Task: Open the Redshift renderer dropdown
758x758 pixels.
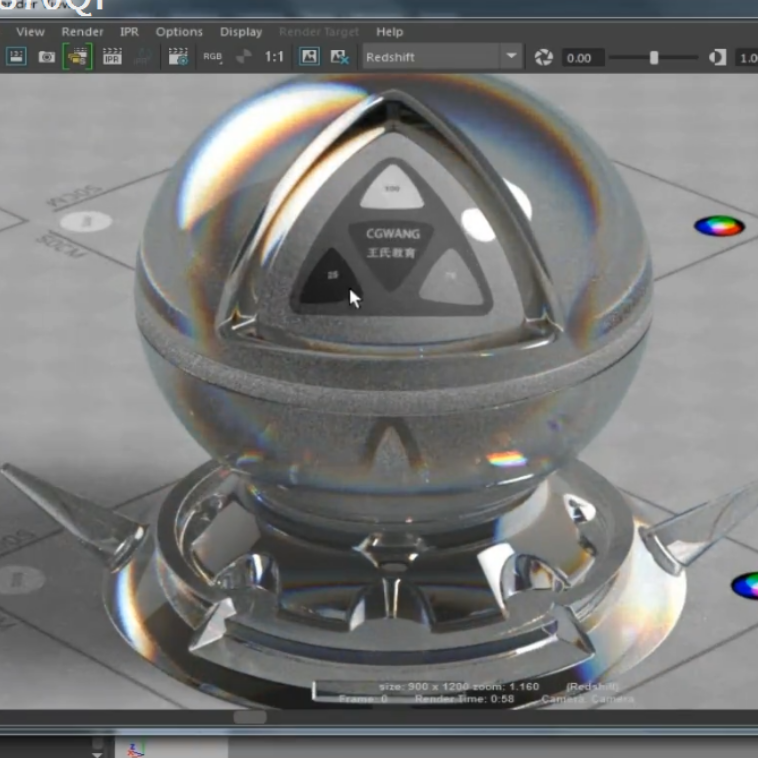Action: pyautogui.click(x=442, y=57)
